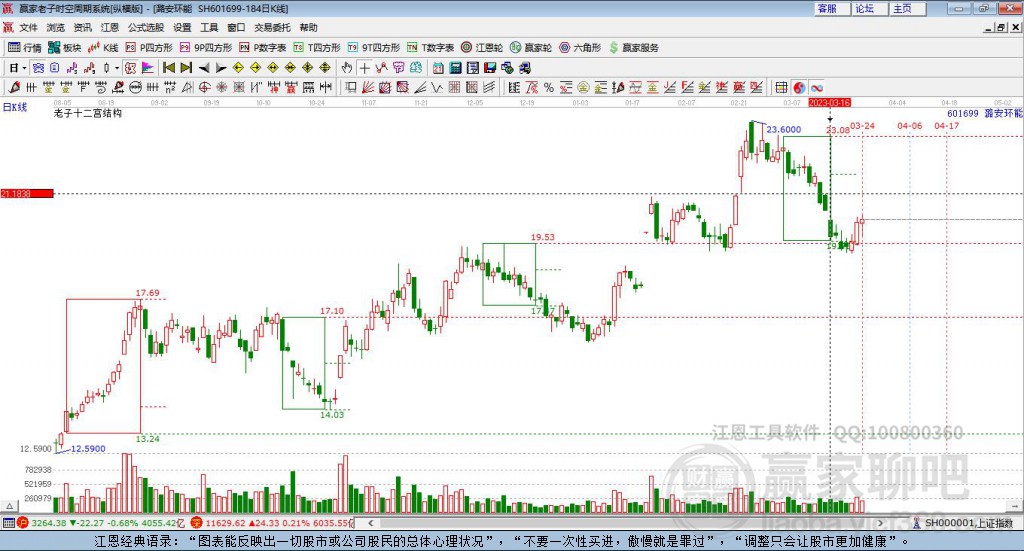Click the 3264.38 index value in status bar
Image resolution: width=1024 pixels, height=551 pixels.
[x=48, y=523]
